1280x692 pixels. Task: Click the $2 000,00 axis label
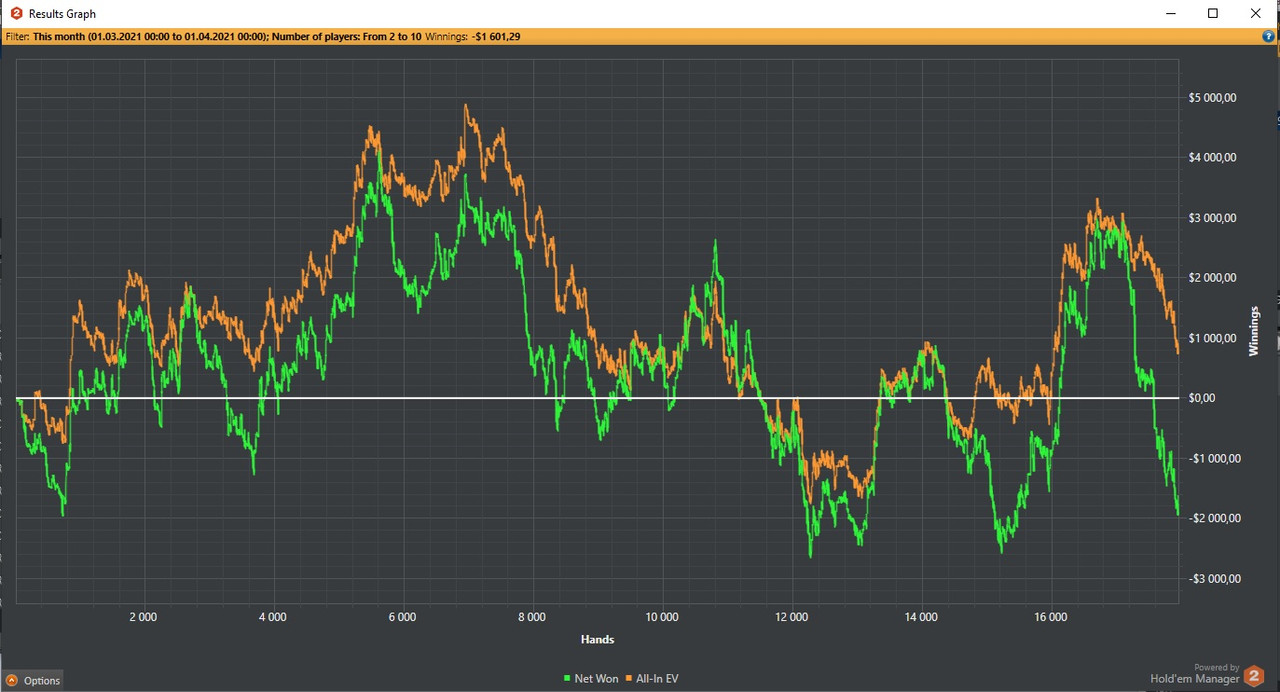(x=1213, y=278)
